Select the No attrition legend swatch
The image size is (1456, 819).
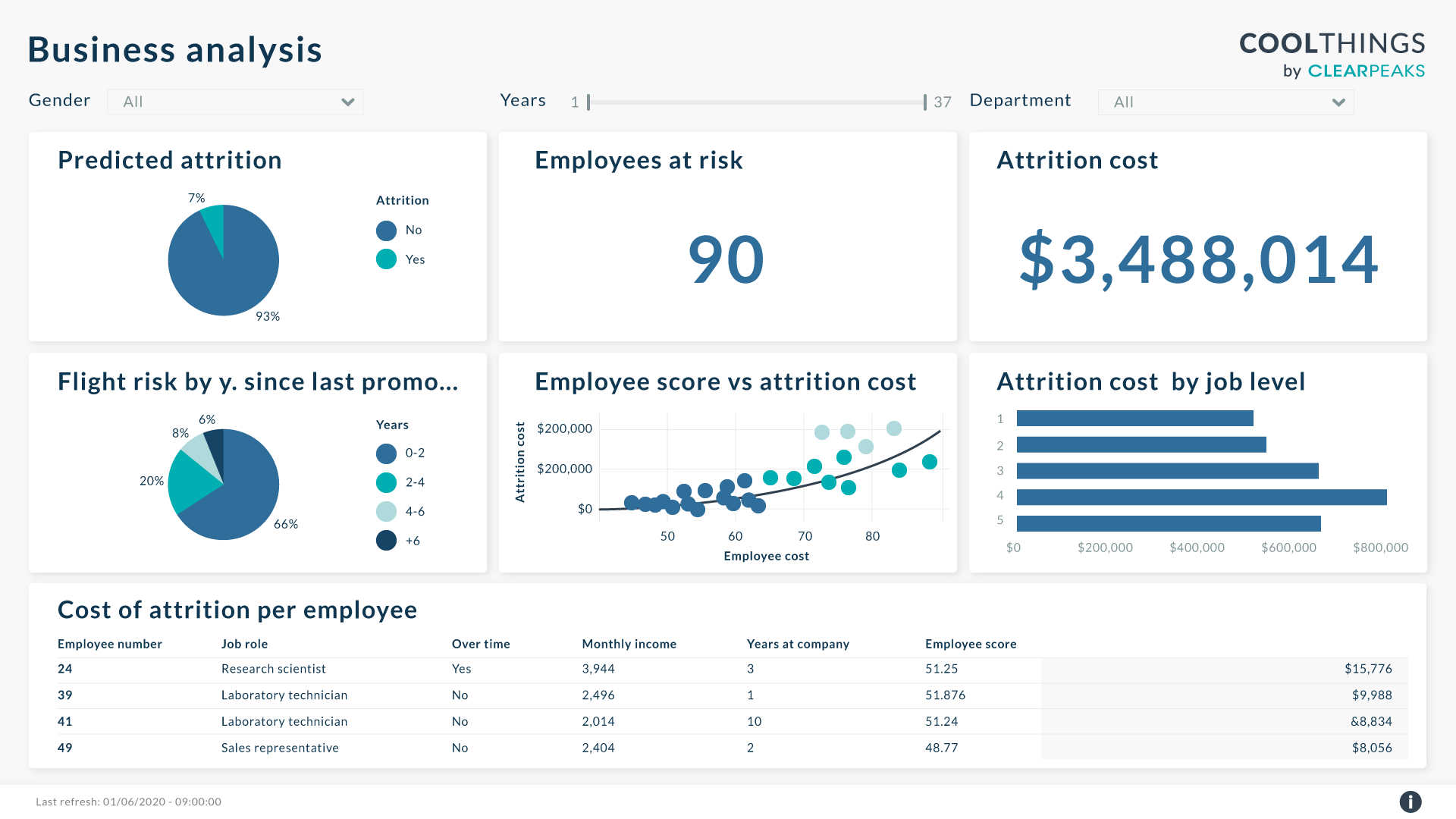(x=386, y=230)
